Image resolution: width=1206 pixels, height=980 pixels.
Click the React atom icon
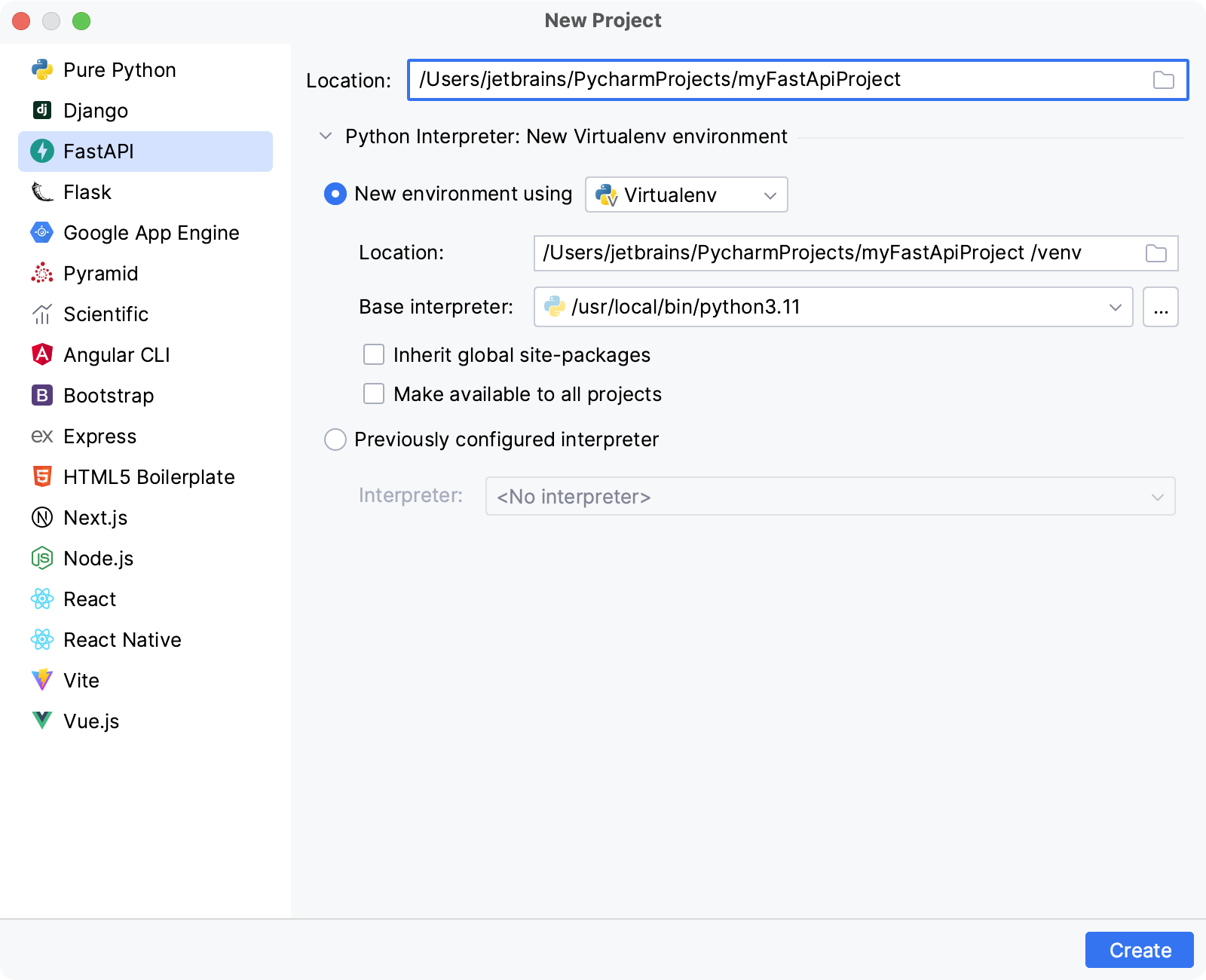click(x=42, y=599)
